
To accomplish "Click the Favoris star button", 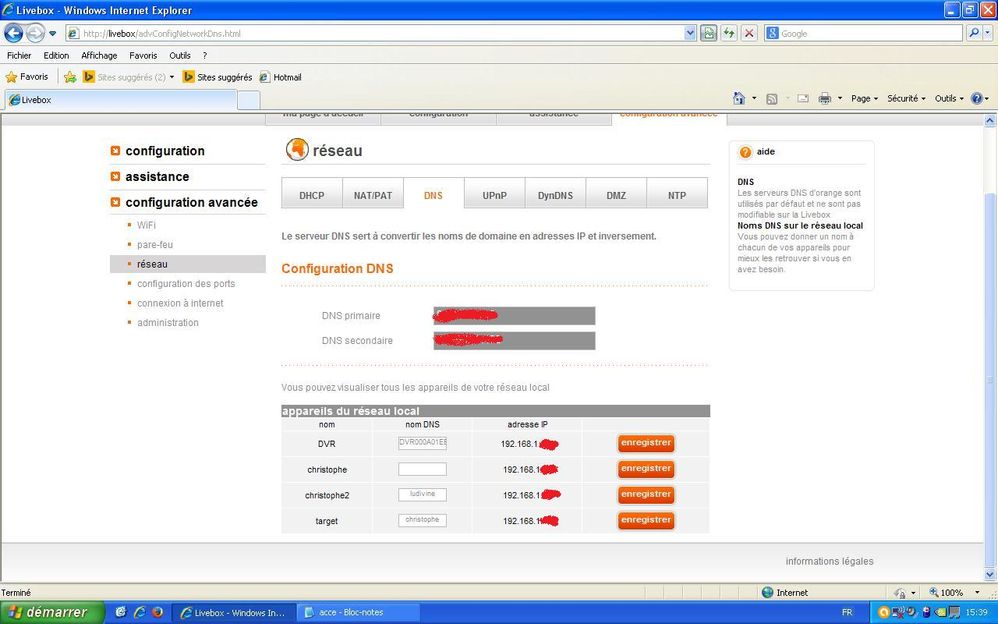I will coord(27,77).
